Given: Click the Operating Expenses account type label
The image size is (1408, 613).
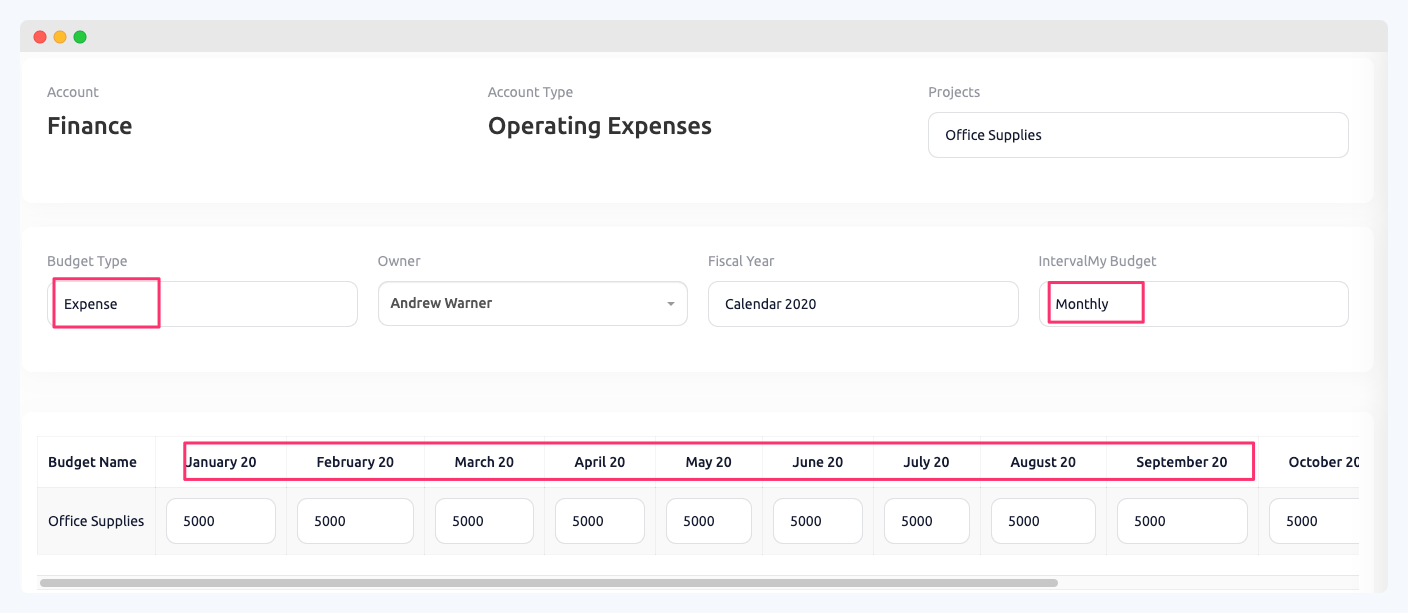Looking at the screenshot, I should [599, 126].
